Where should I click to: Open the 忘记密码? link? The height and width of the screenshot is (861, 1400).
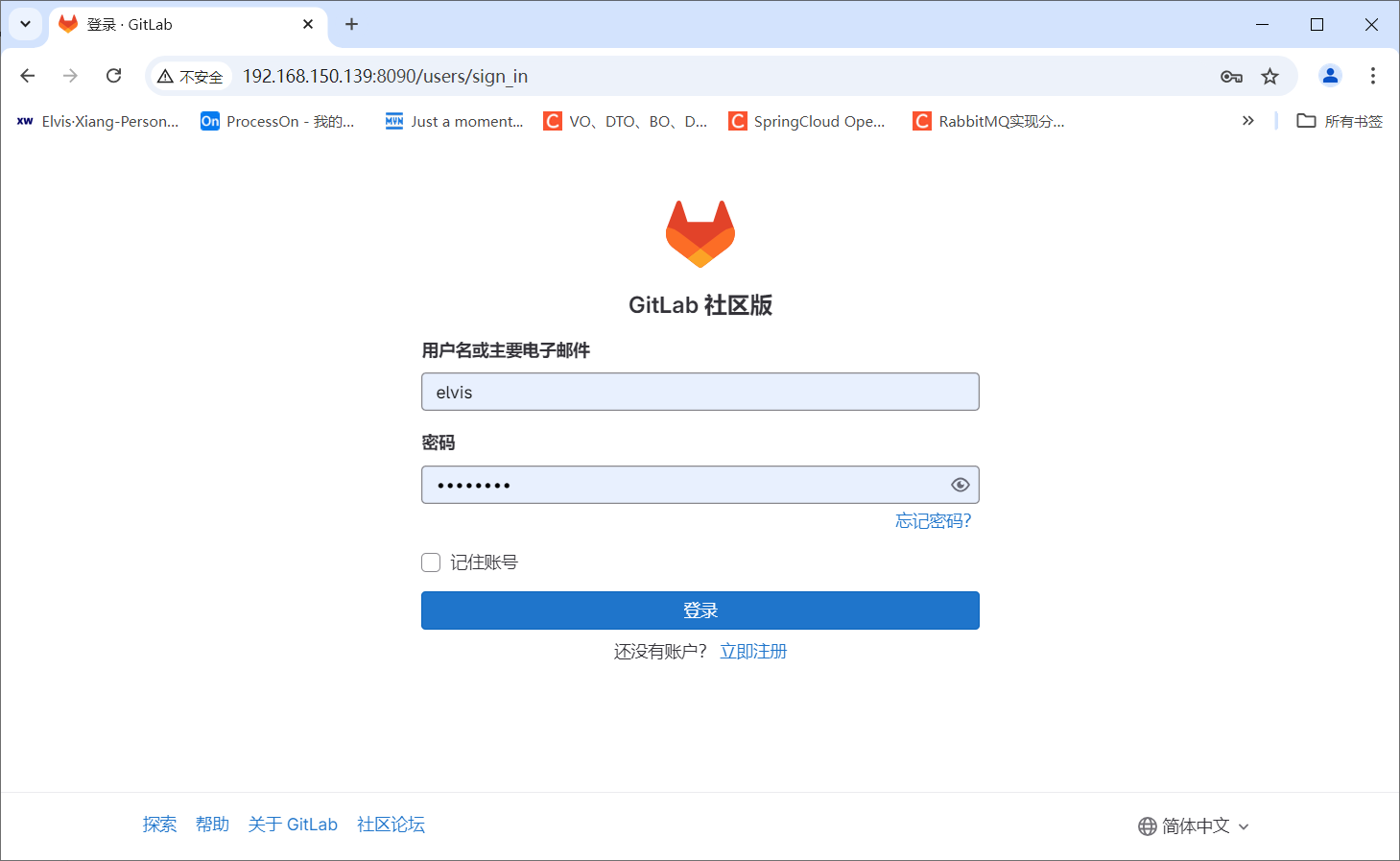(x=933, y=521)
